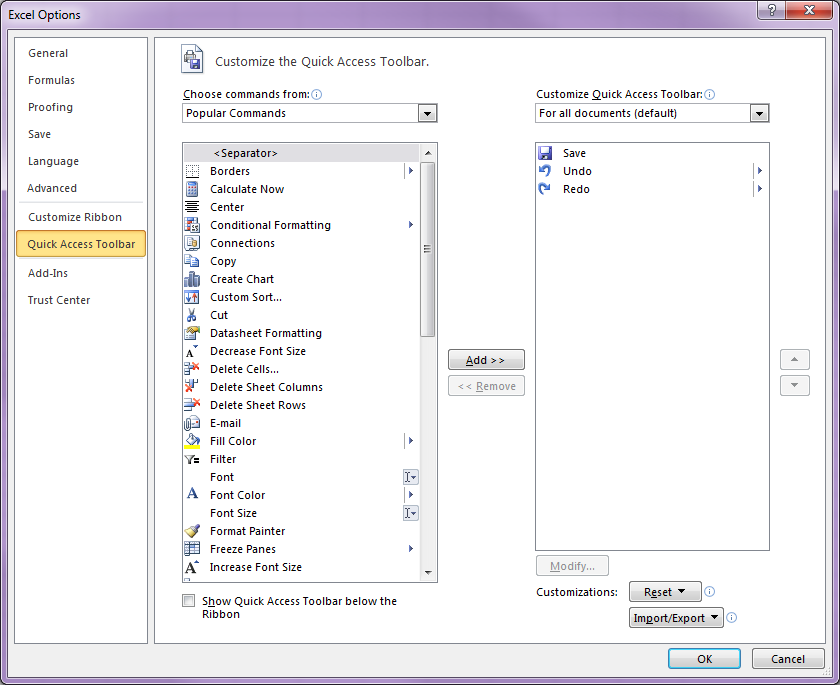Viewport: 840px width, 685px height.
Task: Open the General options category
Action: tap(48, 53)
